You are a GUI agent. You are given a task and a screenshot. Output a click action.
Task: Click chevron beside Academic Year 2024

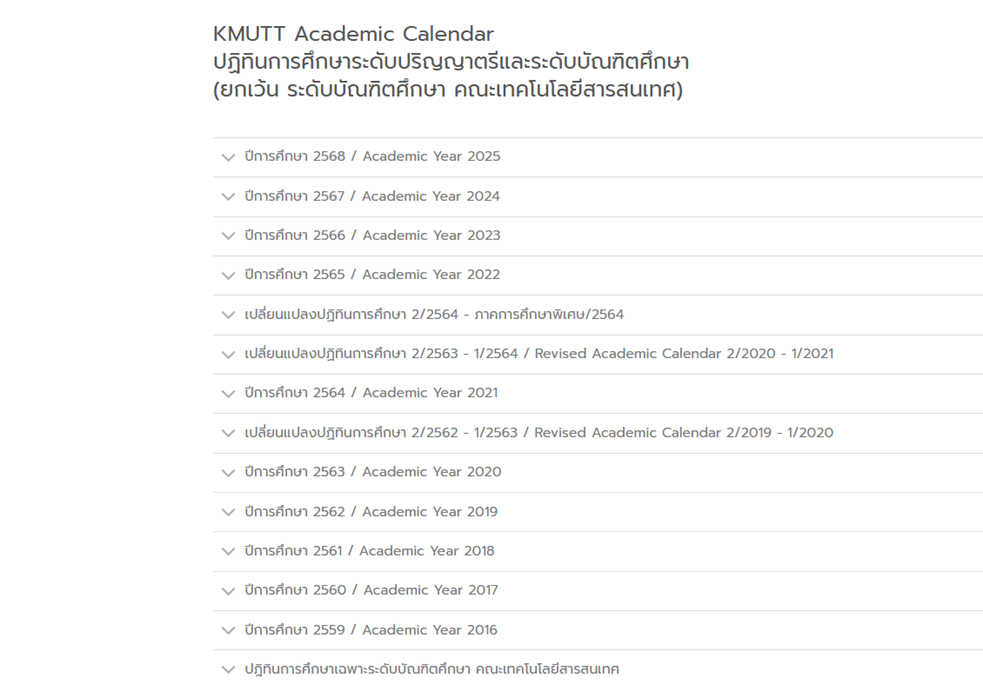228,197
